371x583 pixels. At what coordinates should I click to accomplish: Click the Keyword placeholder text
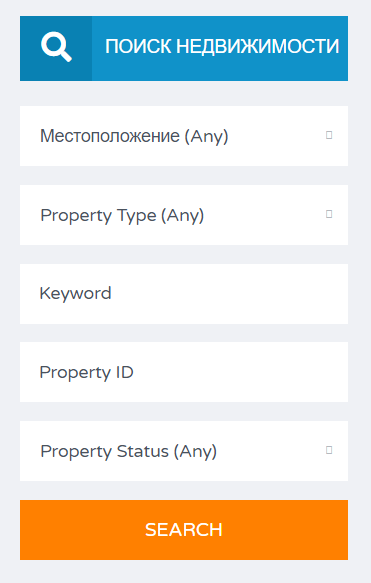pos(75,294)
